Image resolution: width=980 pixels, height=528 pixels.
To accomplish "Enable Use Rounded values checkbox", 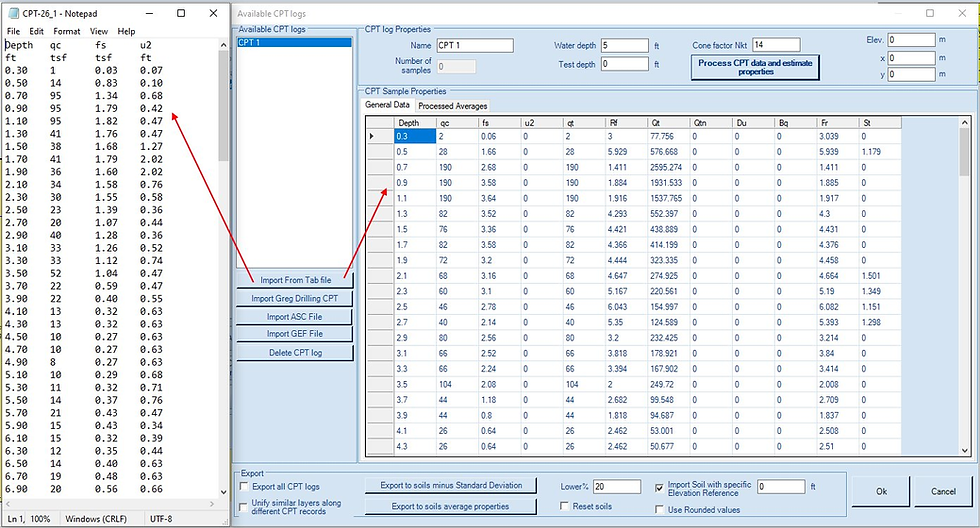I will tap(658, 510).
